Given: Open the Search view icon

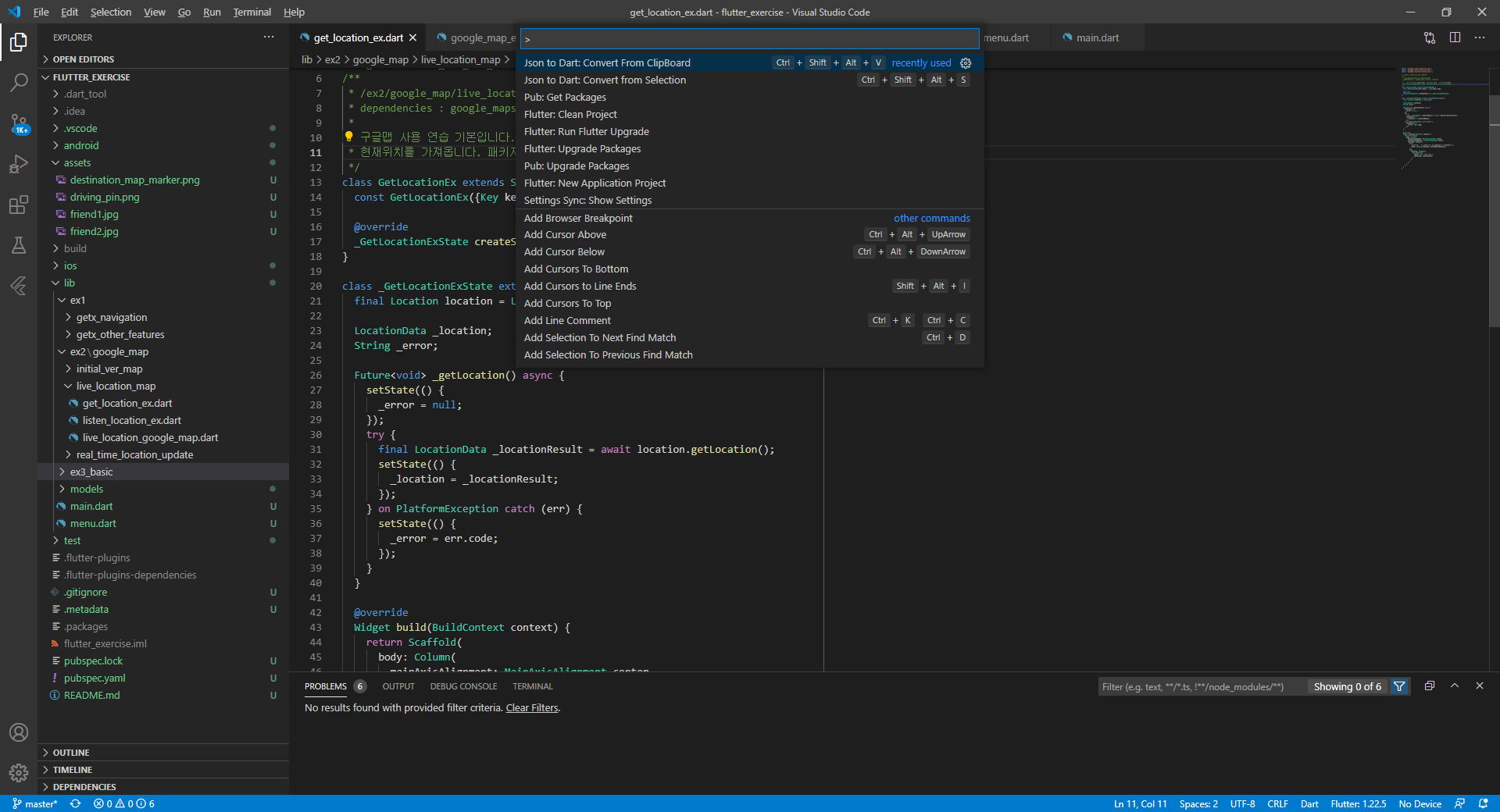Looking at the screenshot, I should (19, 82).
